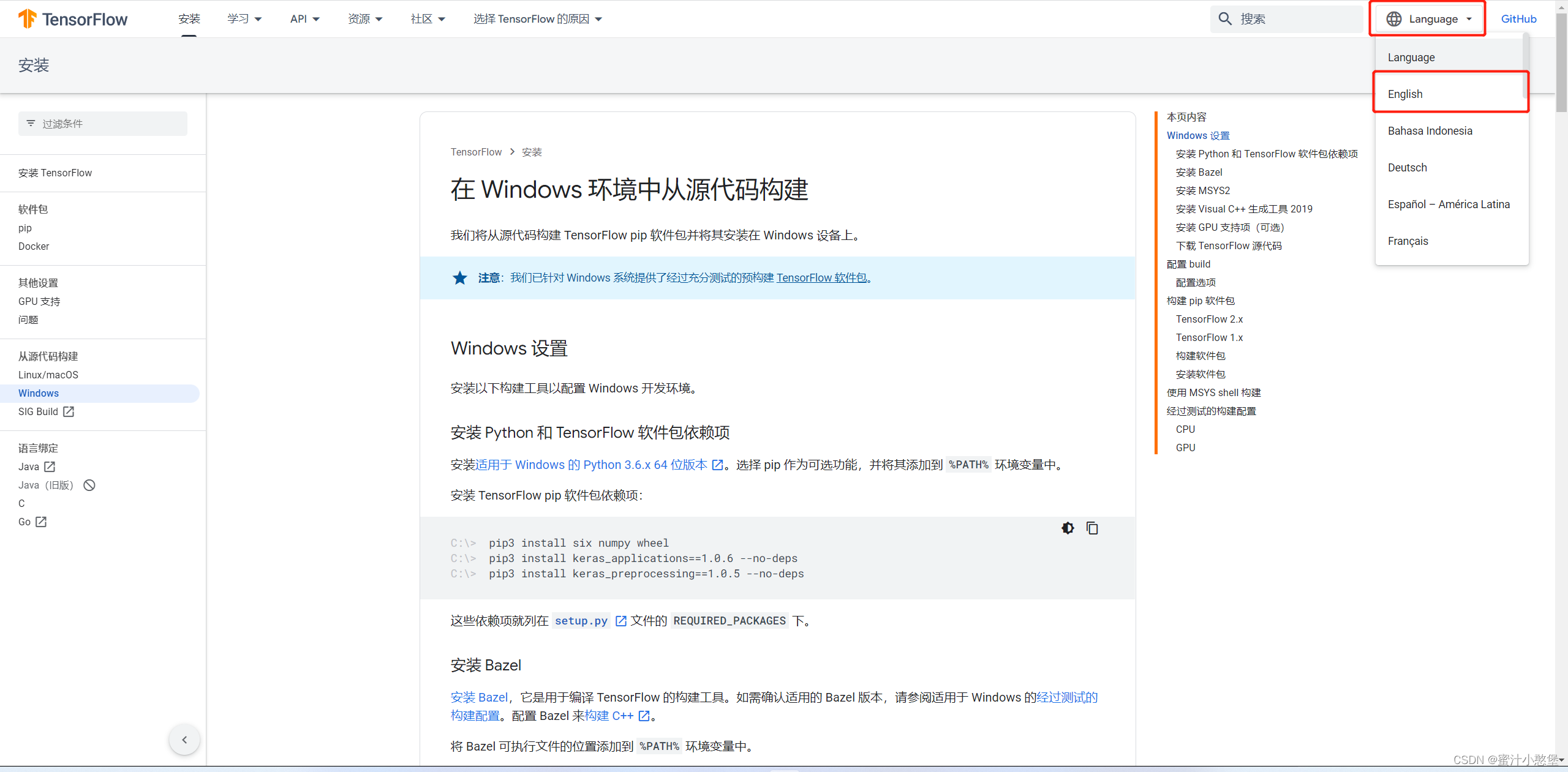This screenshot has width=1568, height=772.
Task: Open 安装 TensorFlow in sidebar
Action: pos(55,173)
